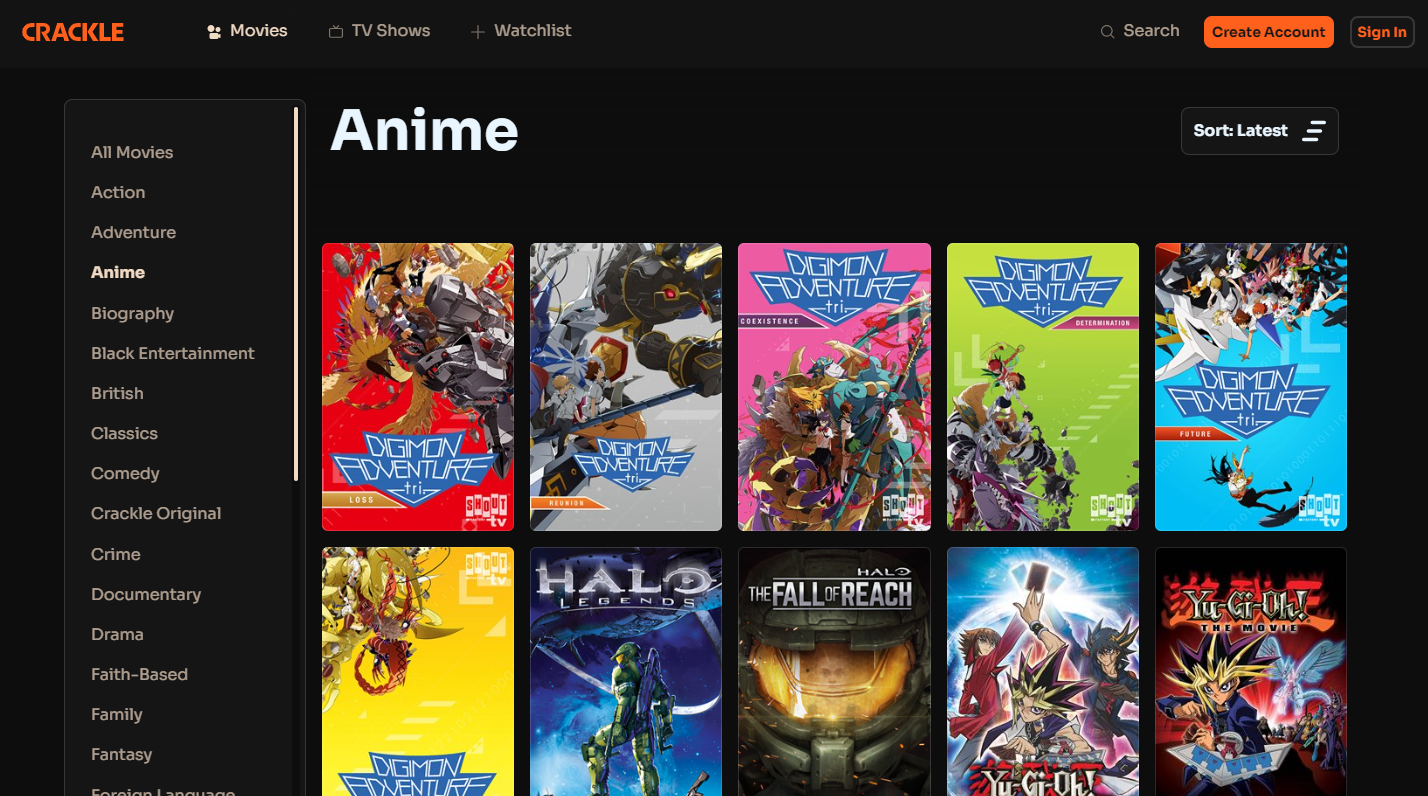This screenshot has width=1428, height=796.
Task: Select the Action genre
Action: coord(118,192)
